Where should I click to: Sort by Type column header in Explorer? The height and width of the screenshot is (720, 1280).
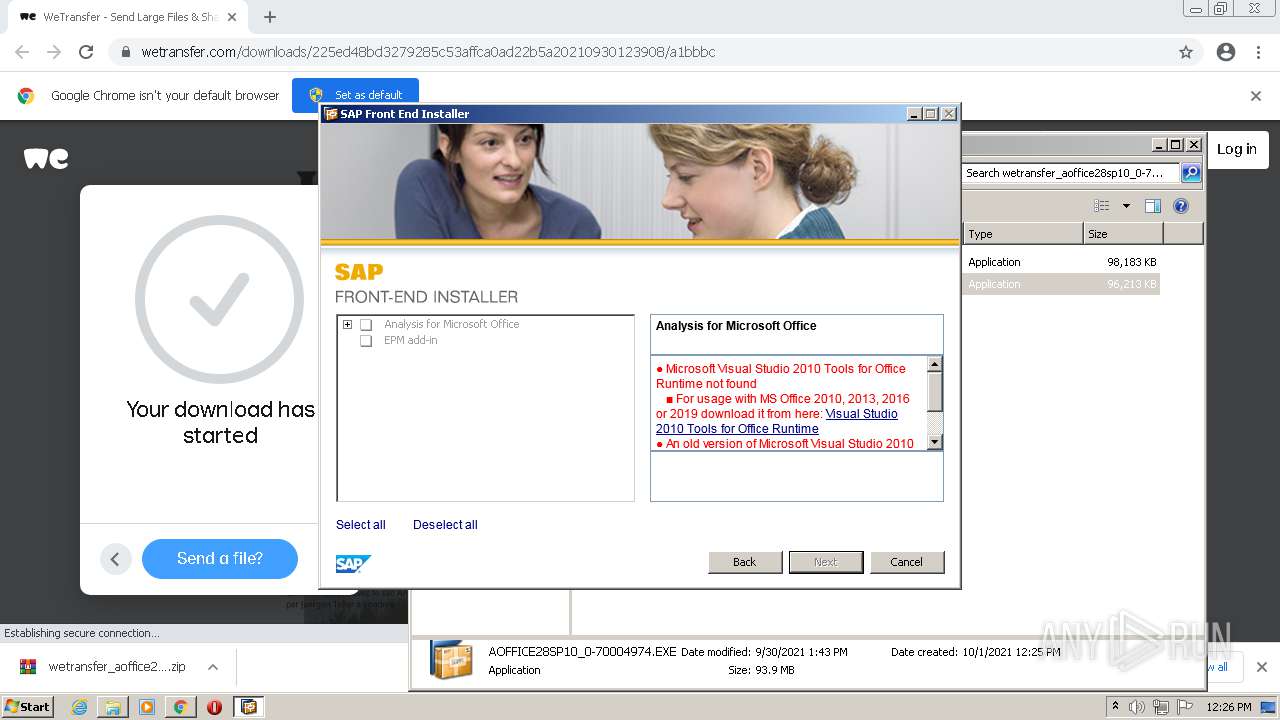coord(1022,234)
